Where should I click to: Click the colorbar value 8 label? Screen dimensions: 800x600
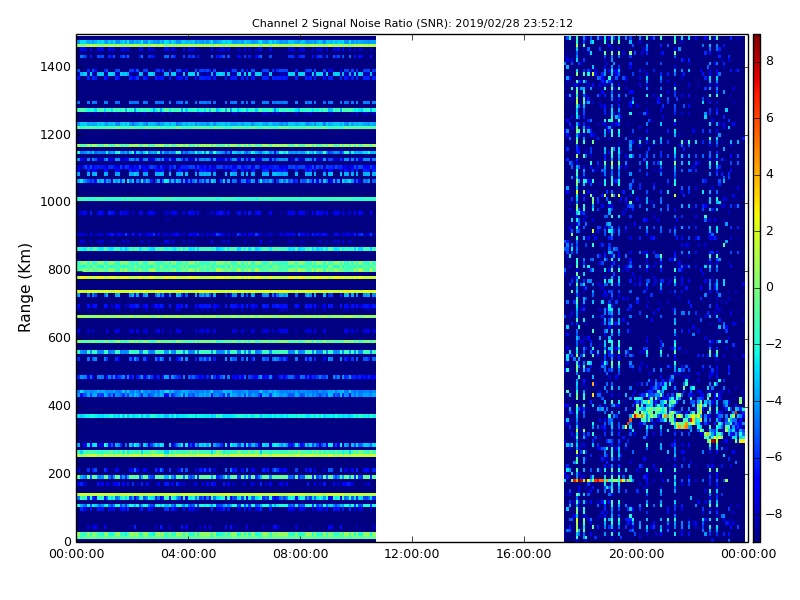click(x=770, y=61)
